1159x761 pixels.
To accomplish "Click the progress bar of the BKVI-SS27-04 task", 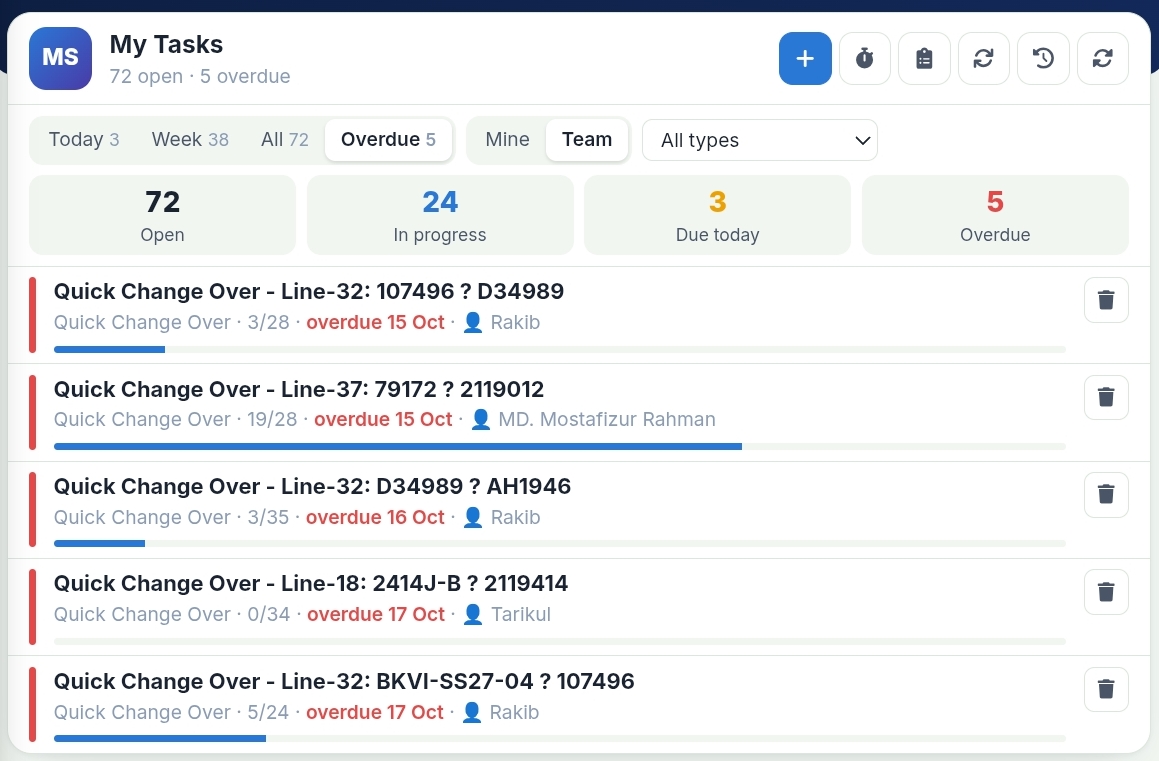I will coord(560,739).
